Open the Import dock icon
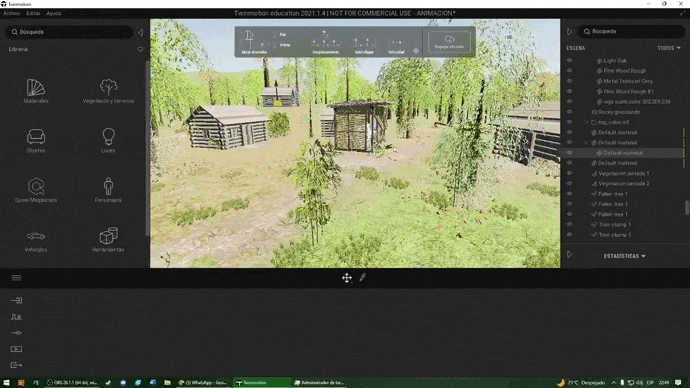This screenshot has width=690, height=388. pos(16,300)
